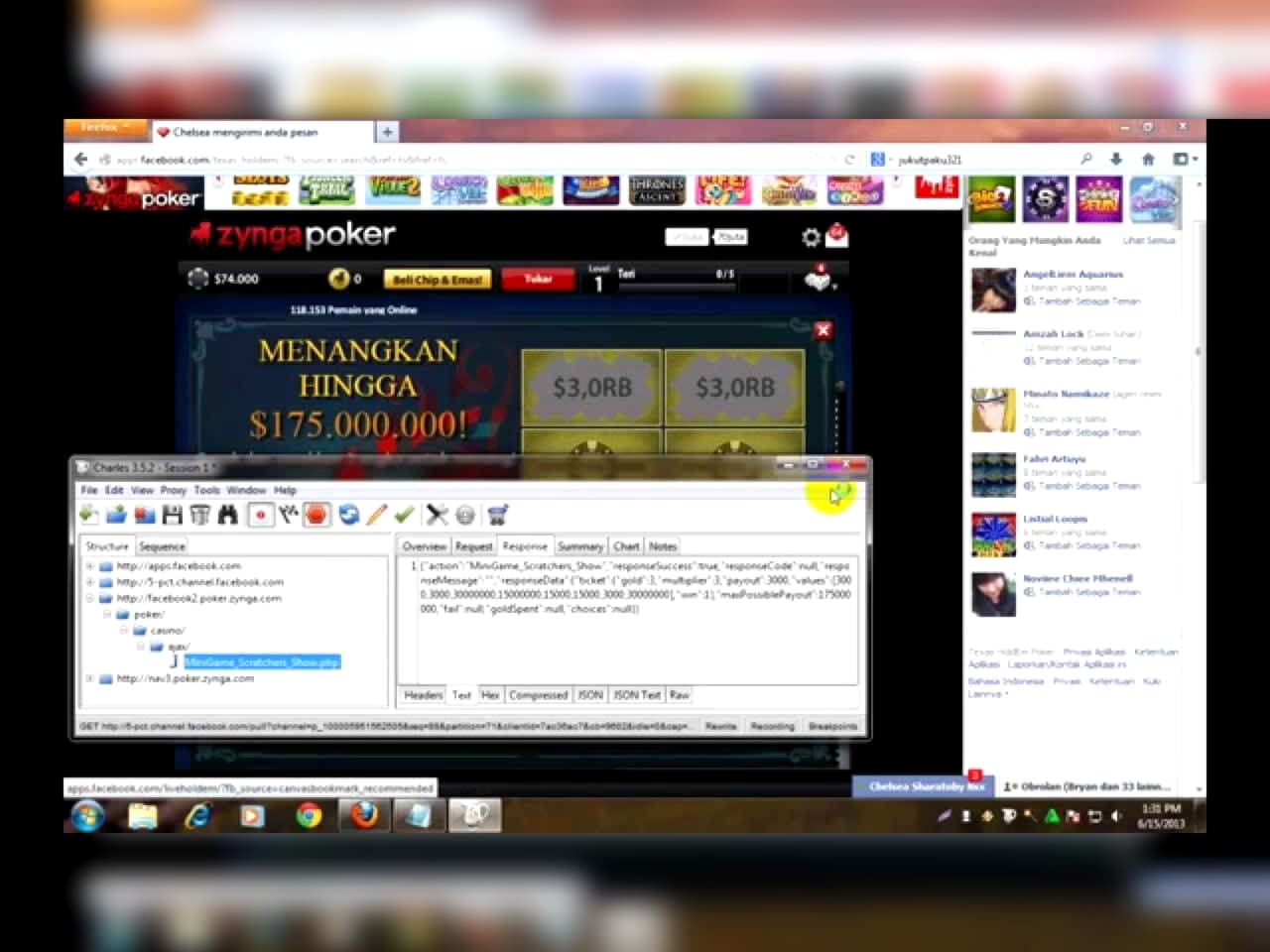Open Settings gear icon in Charles toolbar

click(x=464, y=515)
